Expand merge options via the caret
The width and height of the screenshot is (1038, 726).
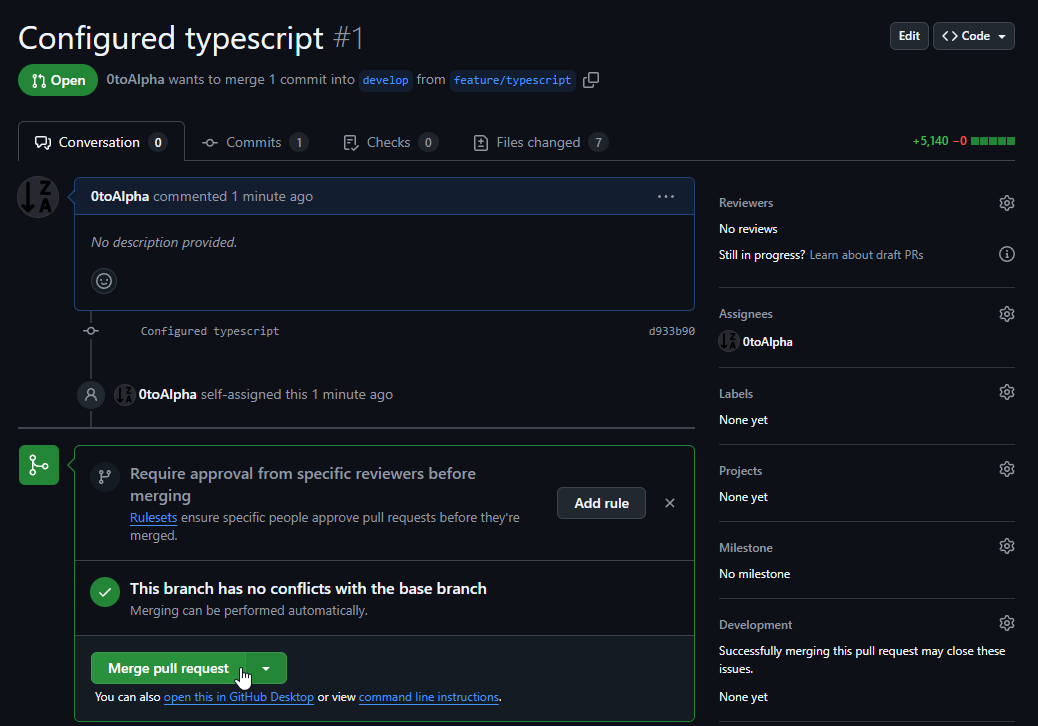coord(266,667)
